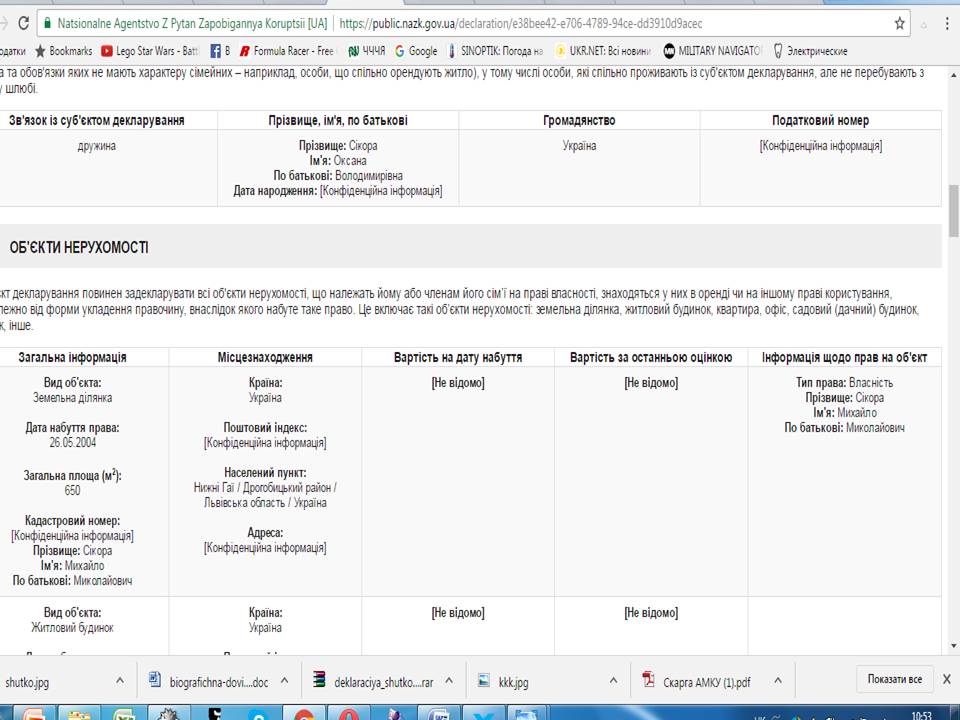Open the MILITARY NAVIGATOR bookmark
The width and height of the screenshot is (960, 720).
[x=712, y=51]
